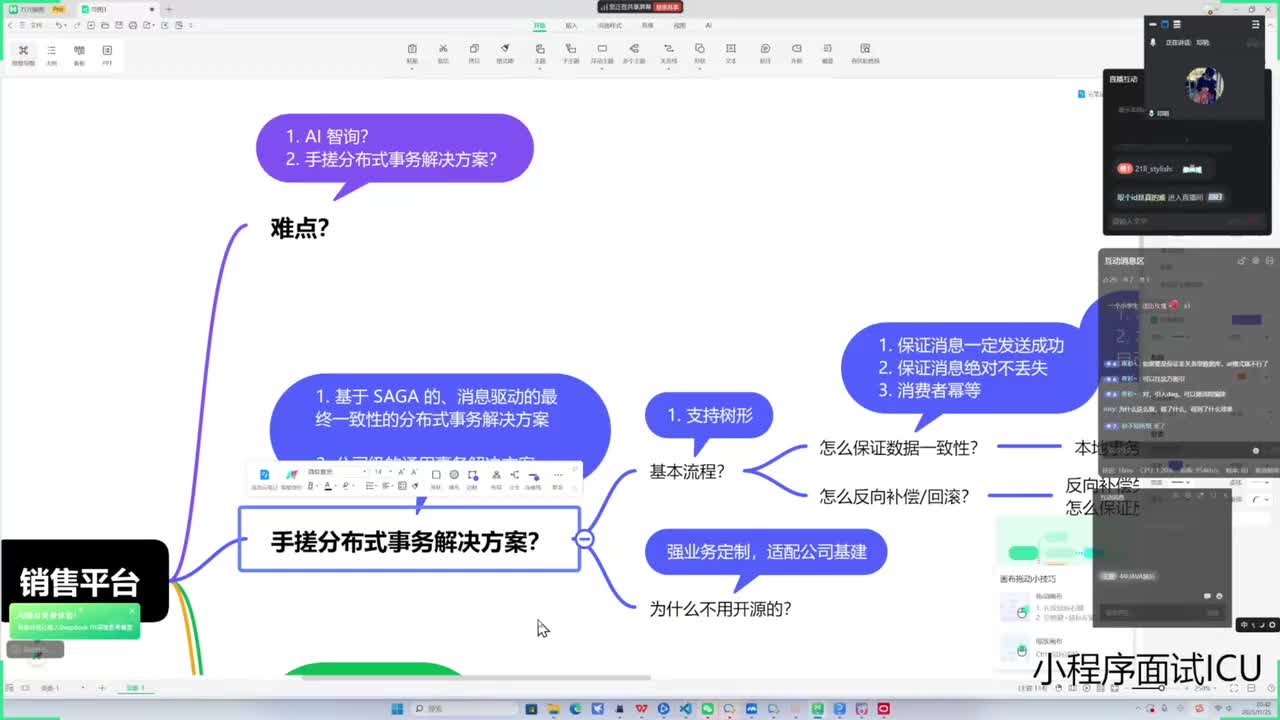The image size is (1280, 720).
Task: Open the Windows Start button on taskbar
Action: click(x=397, y=708)
